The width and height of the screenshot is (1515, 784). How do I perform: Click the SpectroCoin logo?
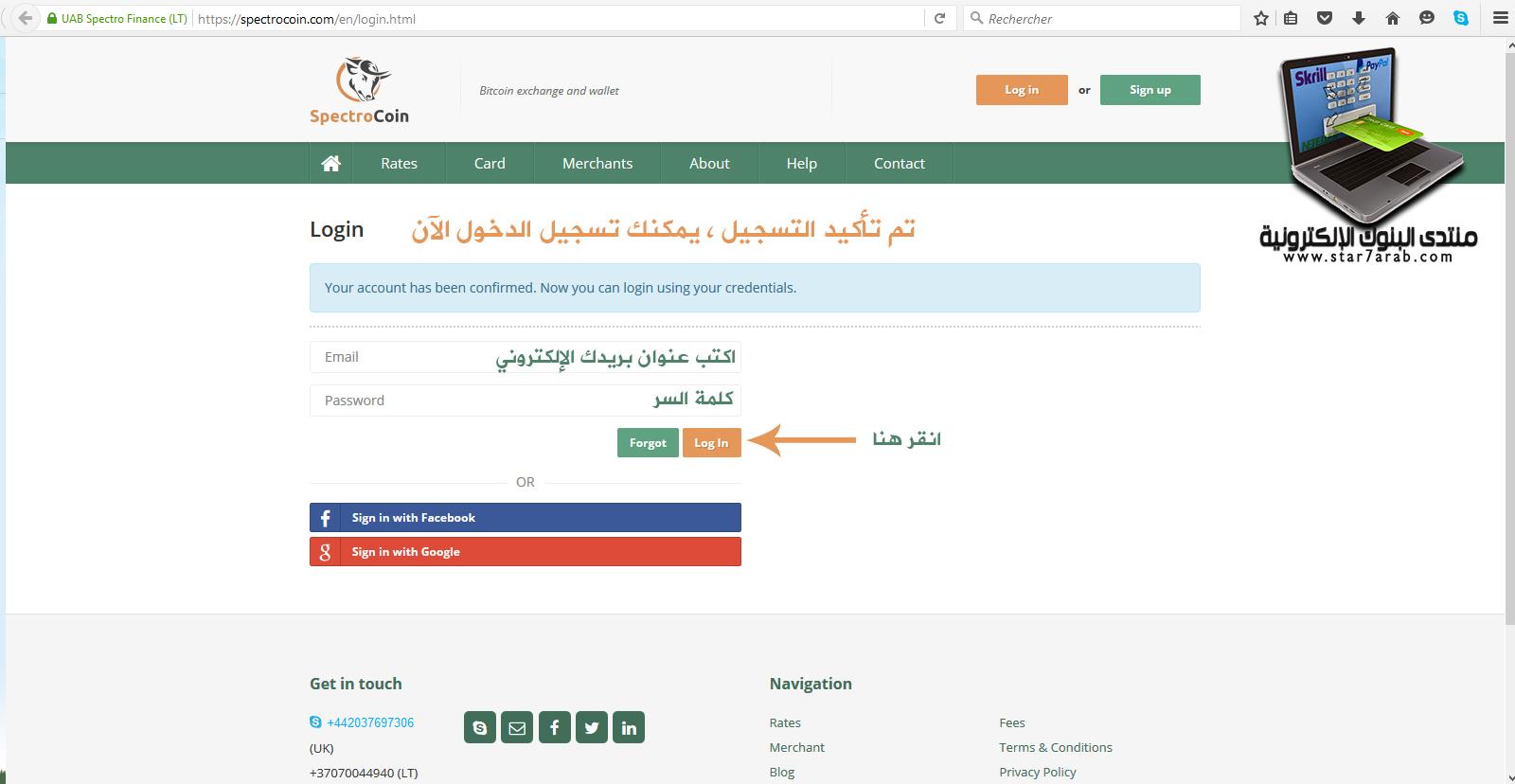[x=359, y=92]
